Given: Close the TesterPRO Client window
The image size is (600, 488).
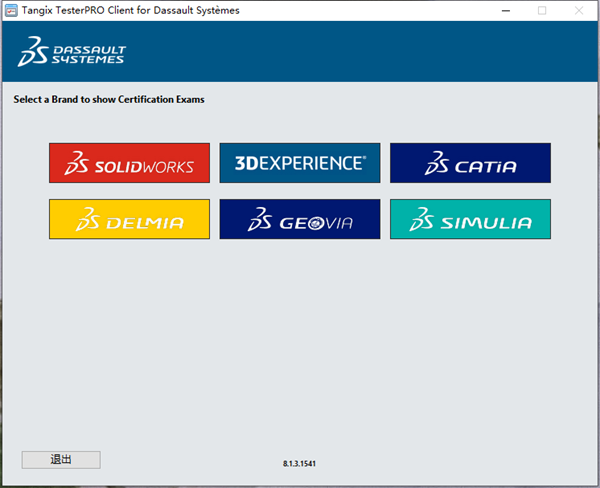Looking at the screenshot, I should tap(581, 10).
